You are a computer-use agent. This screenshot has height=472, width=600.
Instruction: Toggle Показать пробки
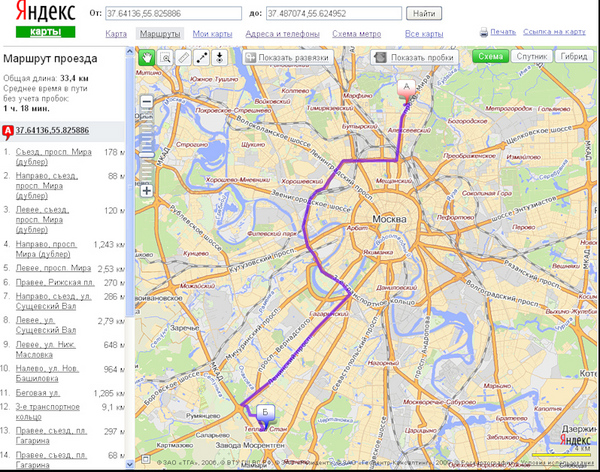pyautogui.click(x=416, y=57)
